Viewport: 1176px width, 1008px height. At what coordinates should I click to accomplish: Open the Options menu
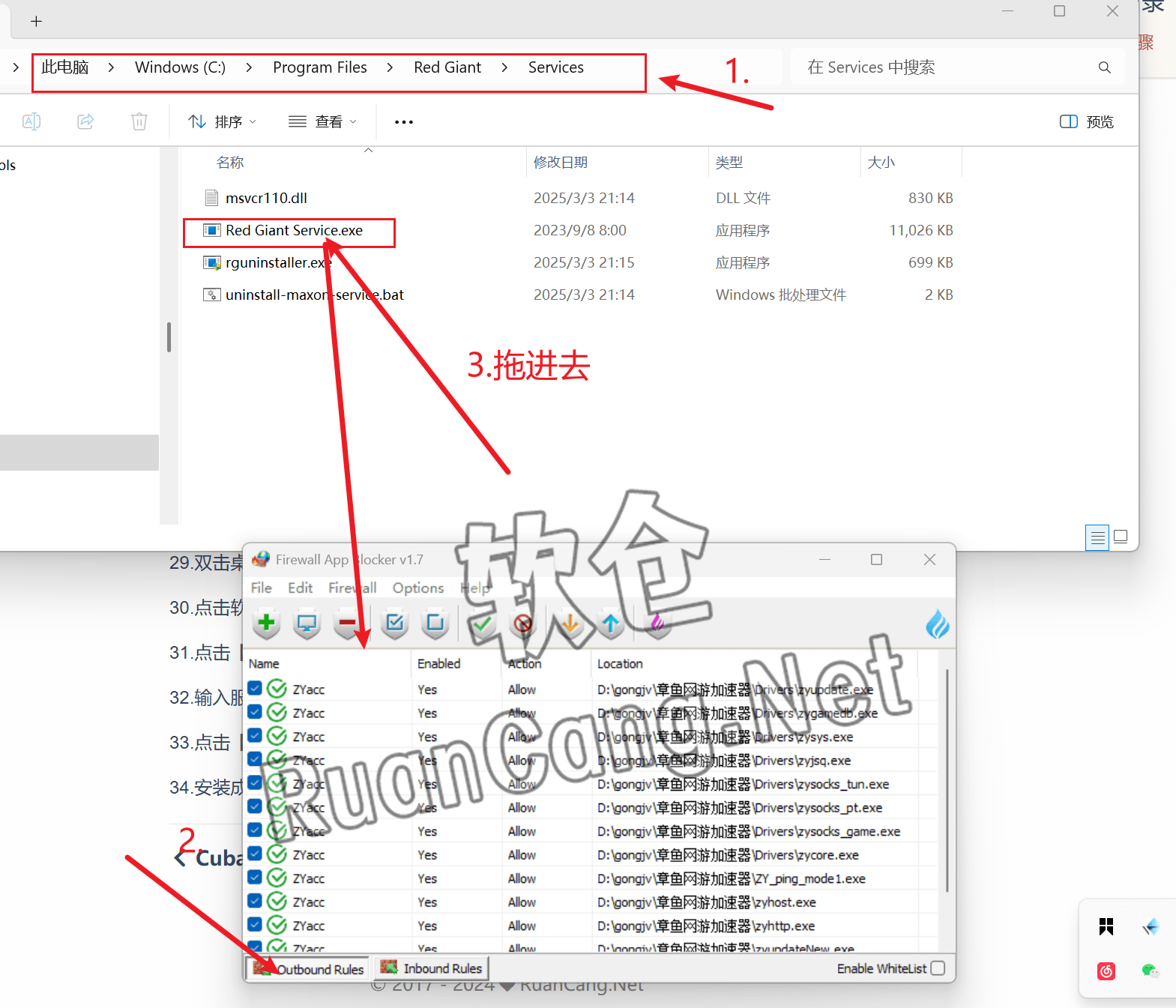(418, 588)
